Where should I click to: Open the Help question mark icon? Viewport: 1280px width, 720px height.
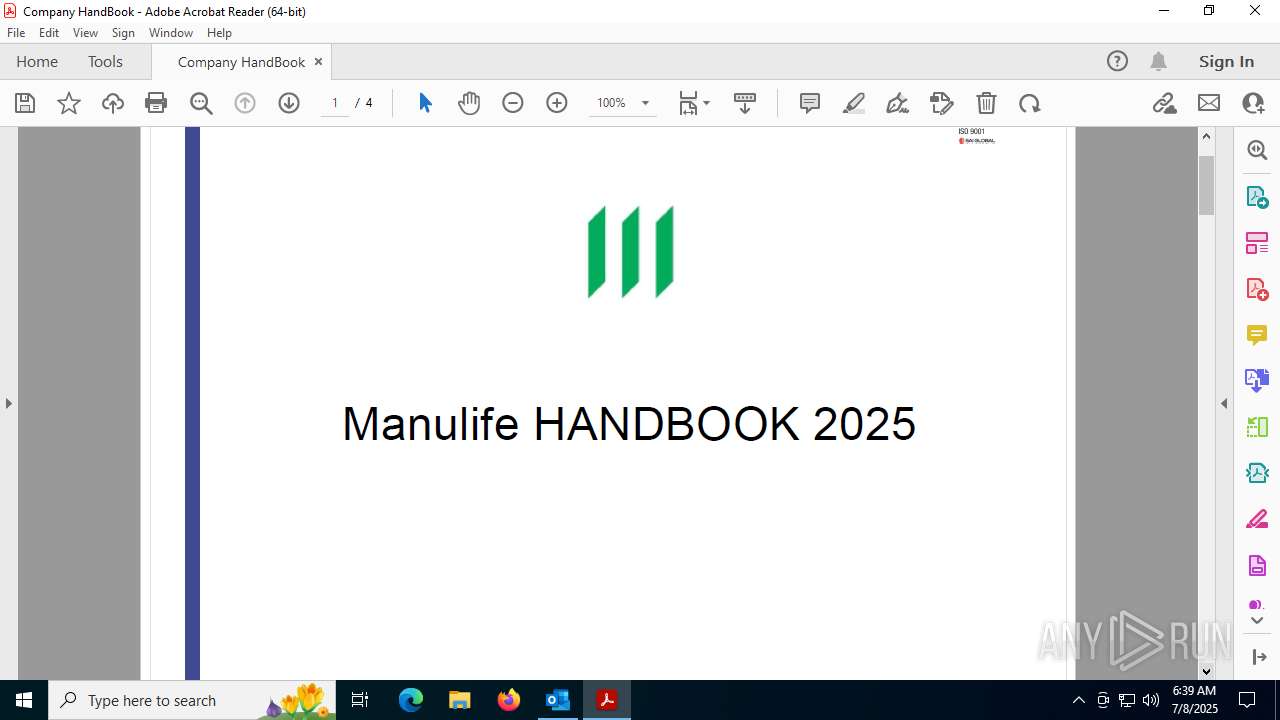click(1117, 61)
